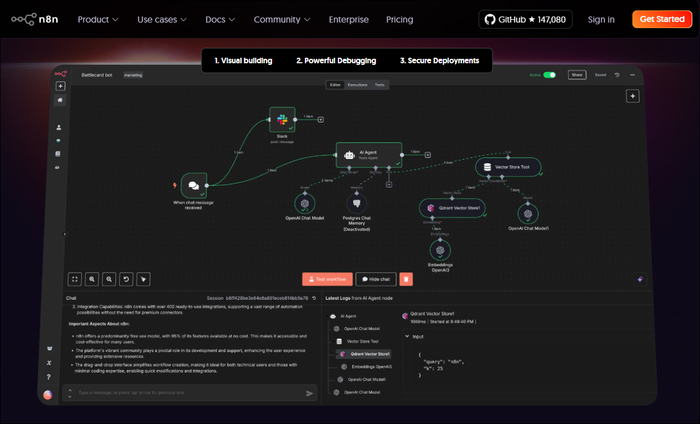Image resolution: width=700 pixels, height=424 pixels.
Task: Click the Qdrant Vector Store1 node
Action: [x=452, y=208]
